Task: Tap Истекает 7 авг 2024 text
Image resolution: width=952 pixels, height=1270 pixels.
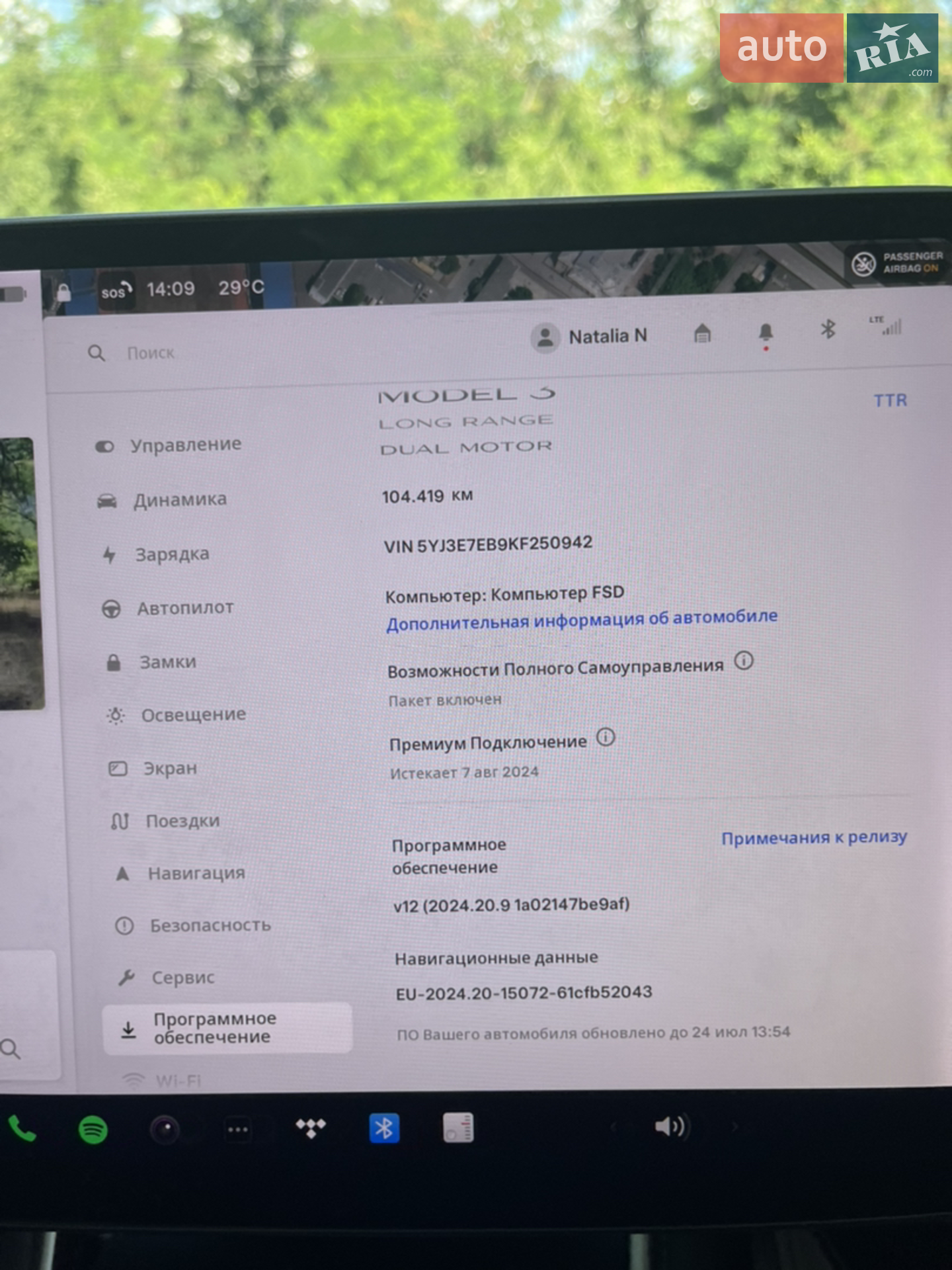Action: point(463,773)
